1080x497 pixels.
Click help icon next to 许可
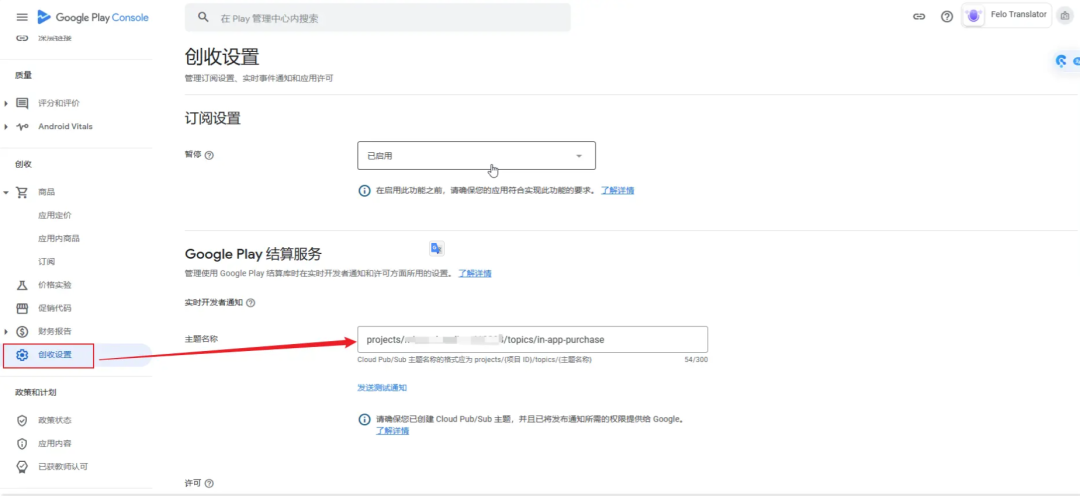pos(209,484)
